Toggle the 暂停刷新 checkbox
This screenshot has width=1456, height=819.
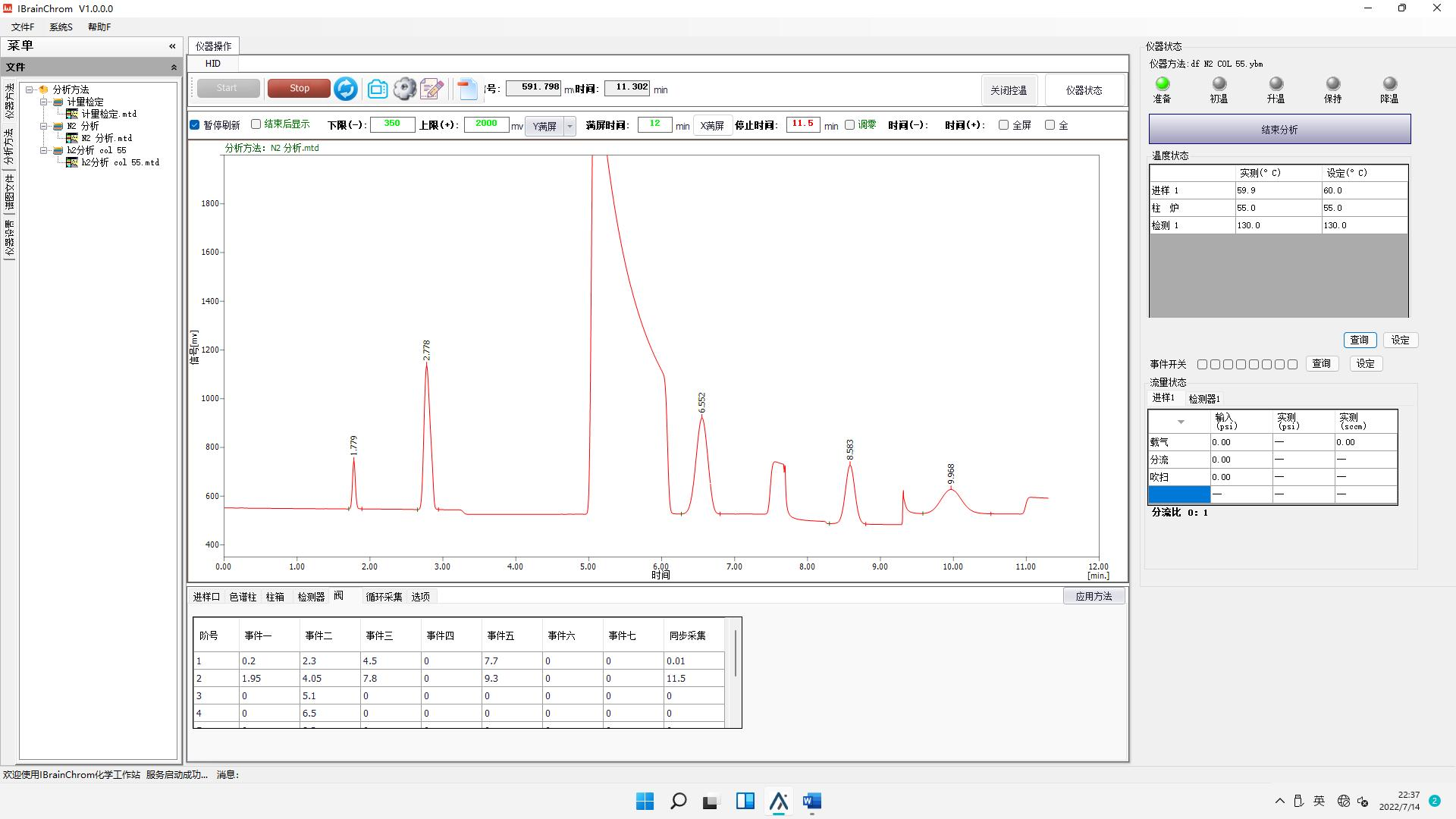195,125
